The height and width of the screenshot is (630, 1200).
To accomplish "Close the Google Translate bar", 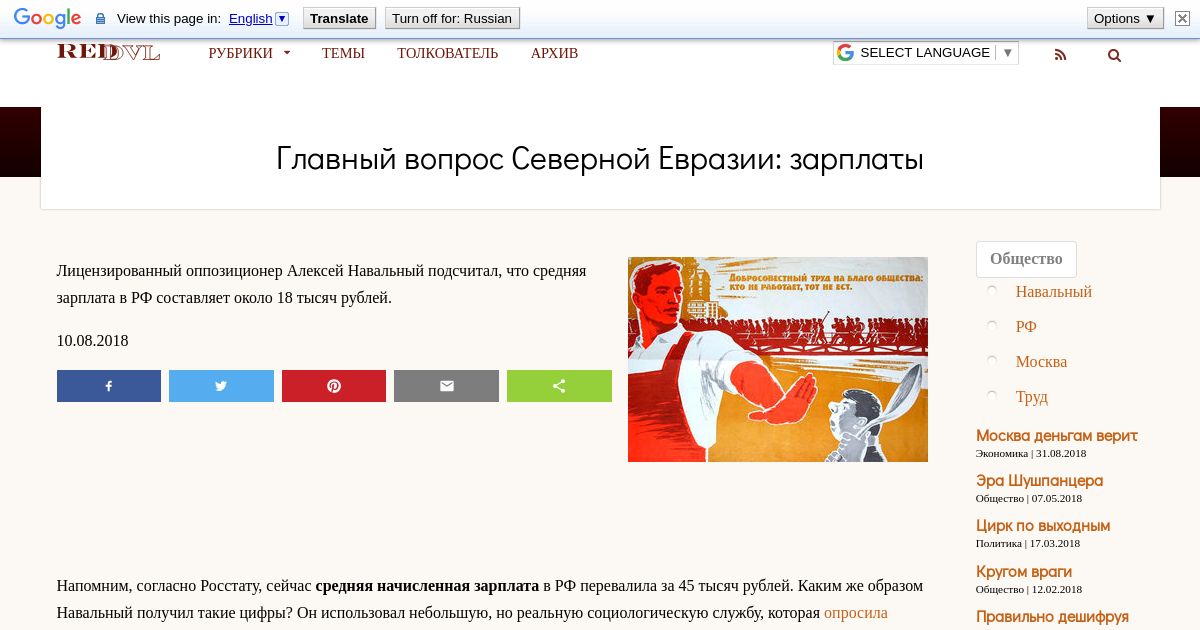I will (x=1182, y=18).
